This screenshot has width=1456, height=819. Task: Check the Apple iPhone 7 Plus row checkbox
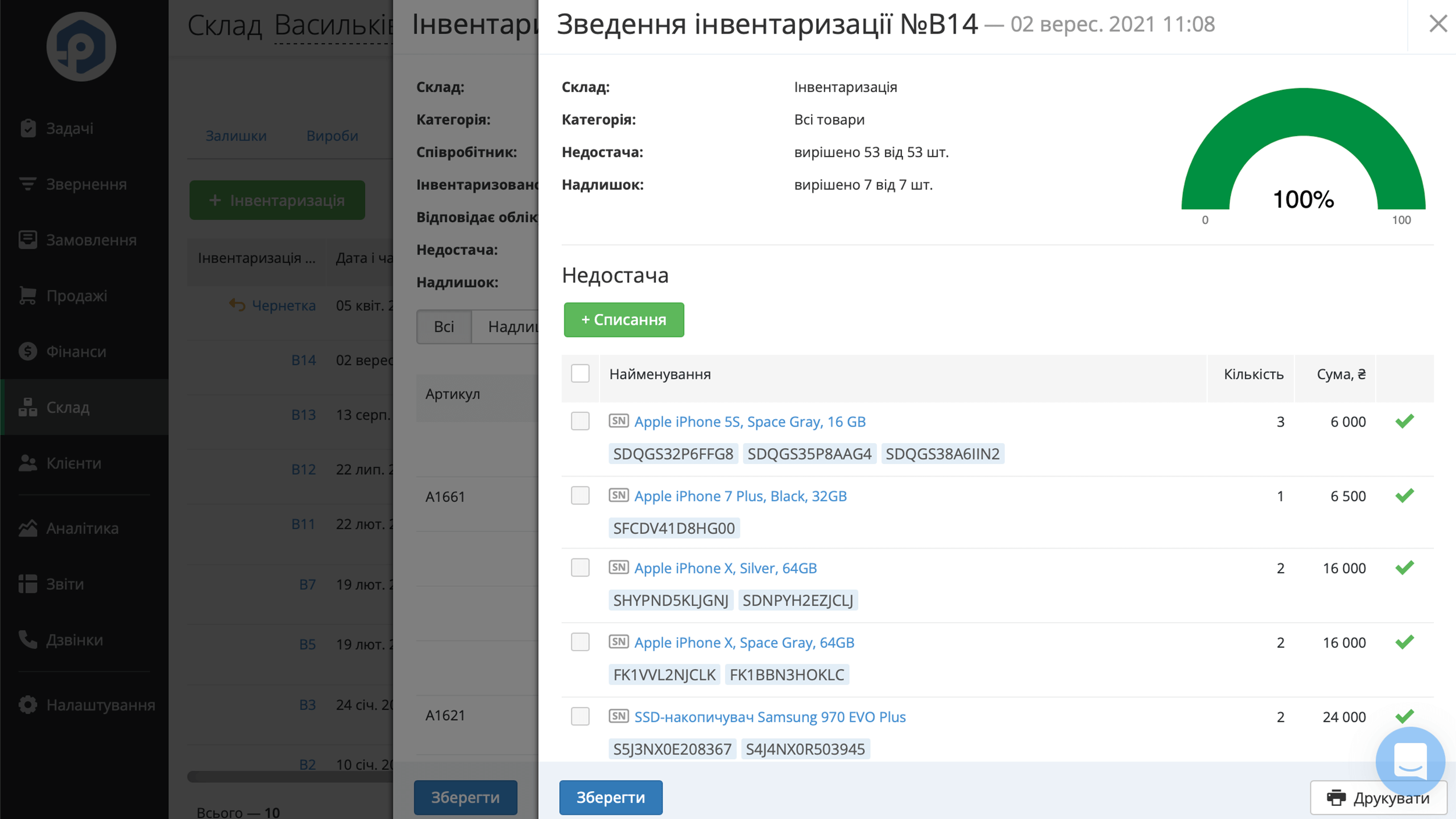click(x=580, y=495)
